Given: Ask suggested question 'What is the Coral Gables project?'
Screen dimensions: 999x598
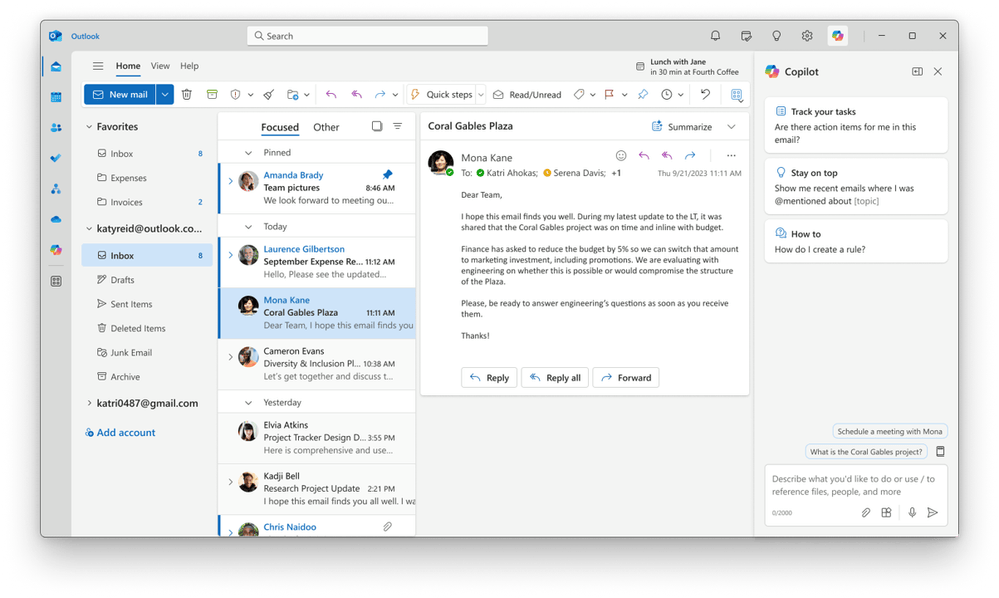Looking at the screenshot, I should point(866,451).
